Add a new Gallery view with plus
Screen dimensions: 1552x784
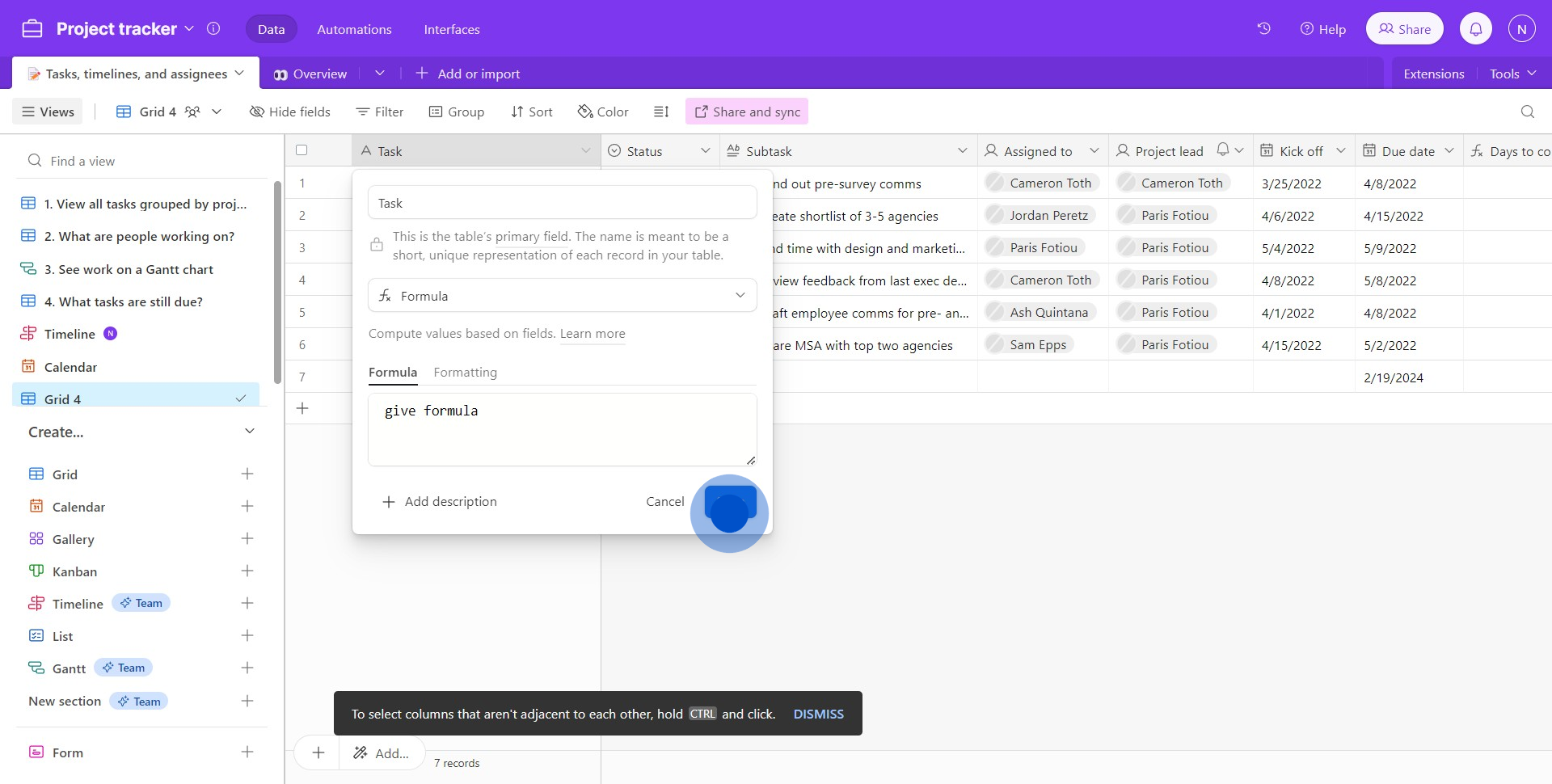[247, 539]
